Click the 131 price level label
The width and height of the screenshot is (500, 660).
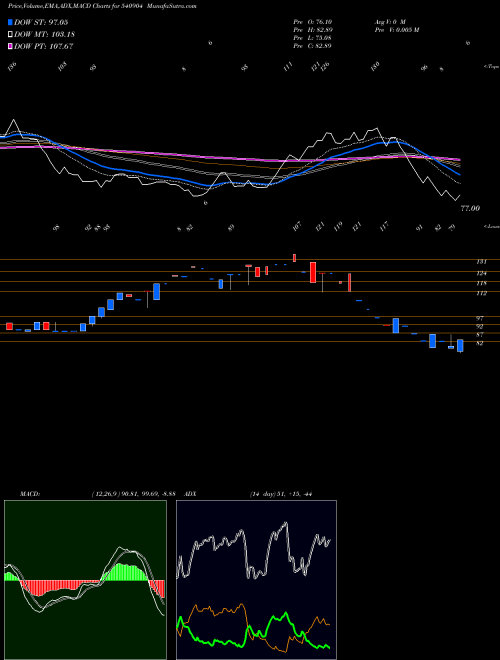(481, 262)
